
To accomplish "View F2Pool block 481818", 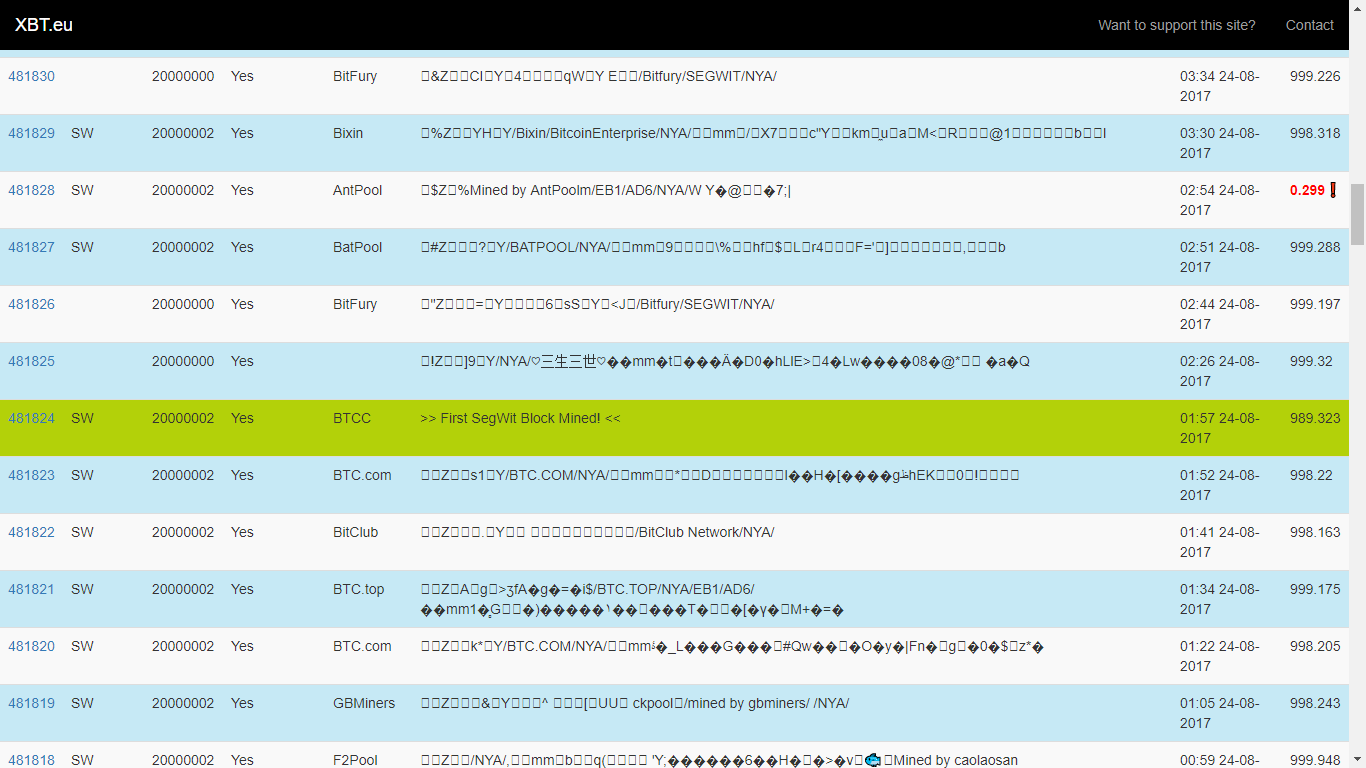I will 32,760.
